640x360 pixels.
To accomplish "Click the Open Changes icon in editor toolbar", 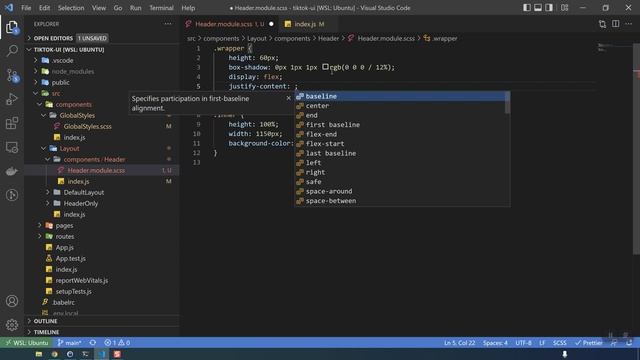I will click(602, 24).
